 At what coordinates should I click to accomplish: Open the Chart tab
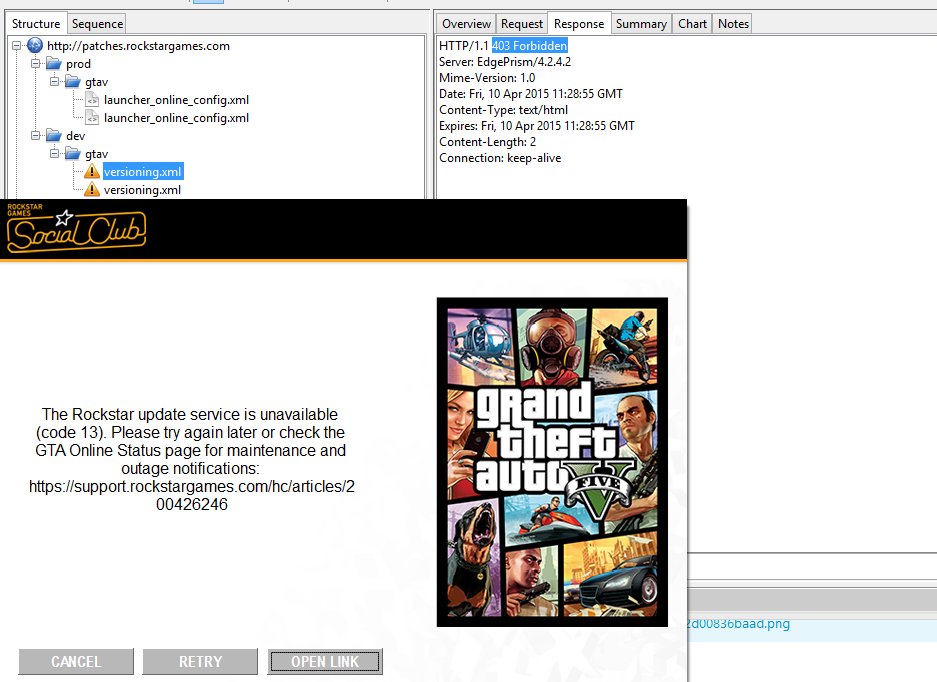(x=692, y=24)
